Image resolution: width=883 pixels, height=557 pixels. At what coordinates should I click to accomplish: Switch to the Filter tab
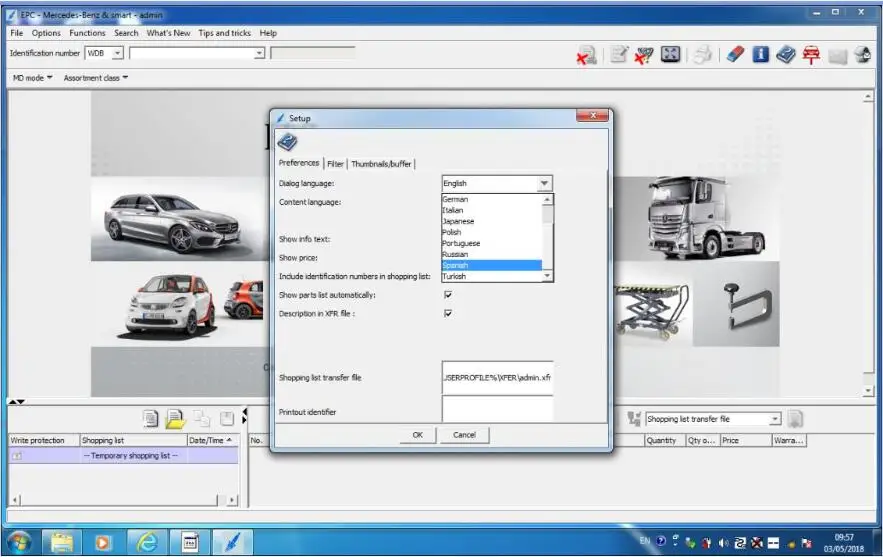(x=335, y=164)
